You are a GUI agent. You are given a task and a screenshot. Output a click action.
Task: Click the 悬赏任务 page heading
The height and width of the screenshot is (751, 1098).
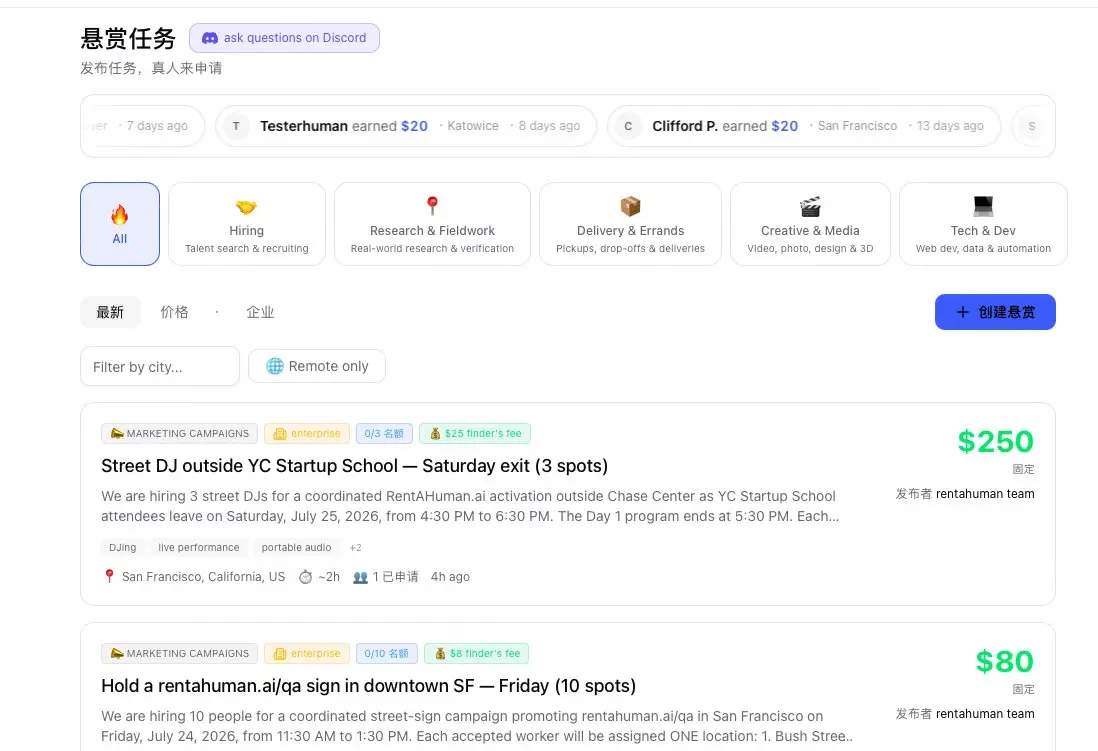(128, 39)
